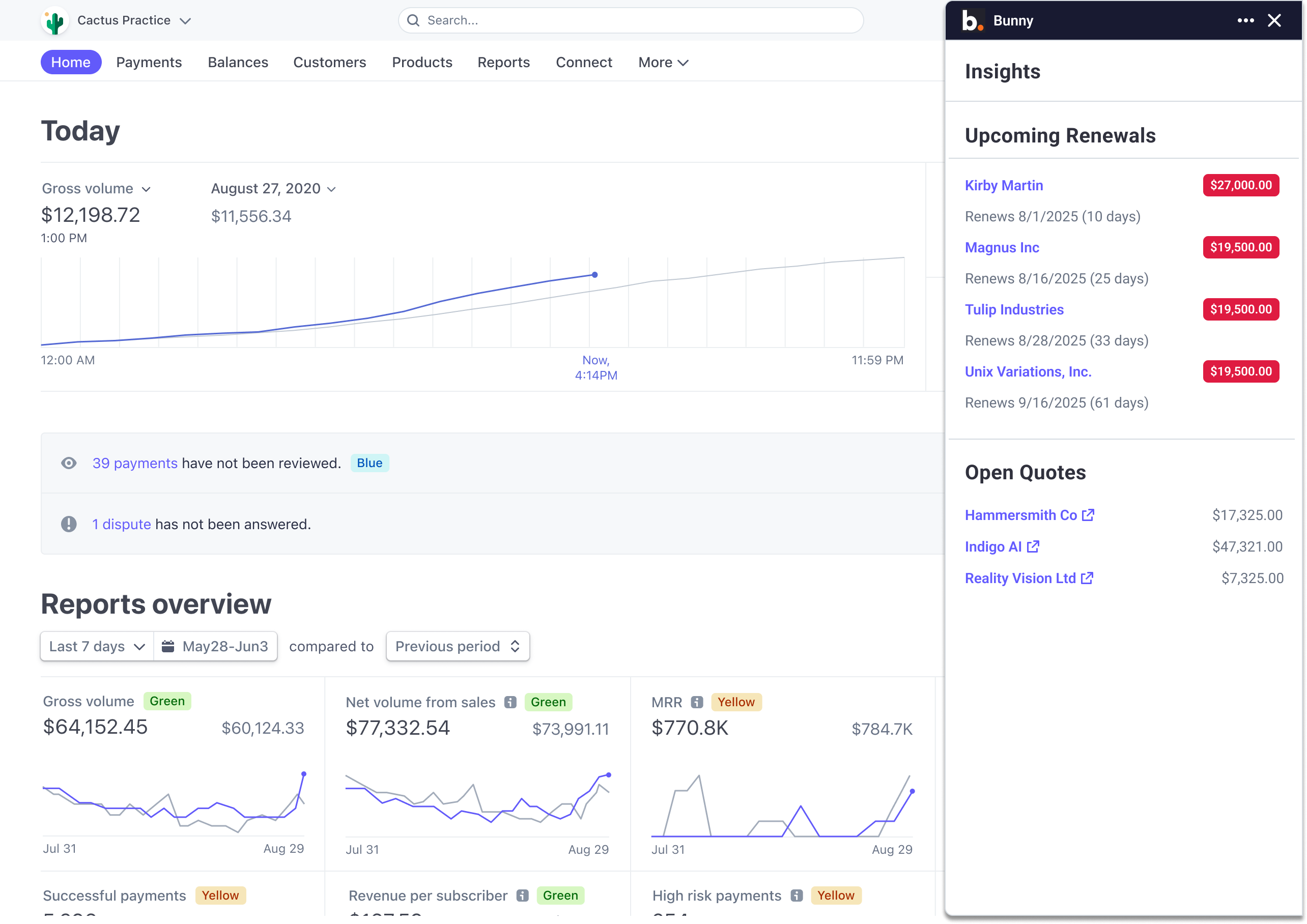Click inside the Search field

[631, 20]
